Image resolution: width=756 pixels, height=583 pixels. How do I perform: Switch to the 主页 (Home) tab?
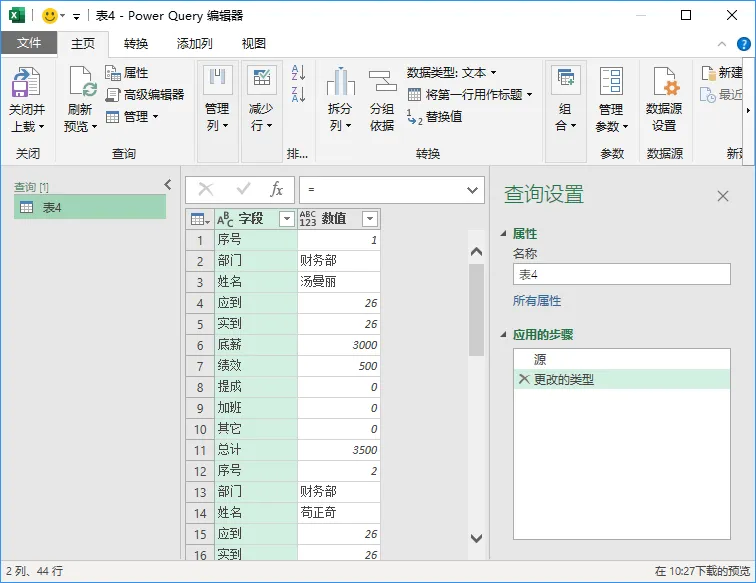point(83,44)
